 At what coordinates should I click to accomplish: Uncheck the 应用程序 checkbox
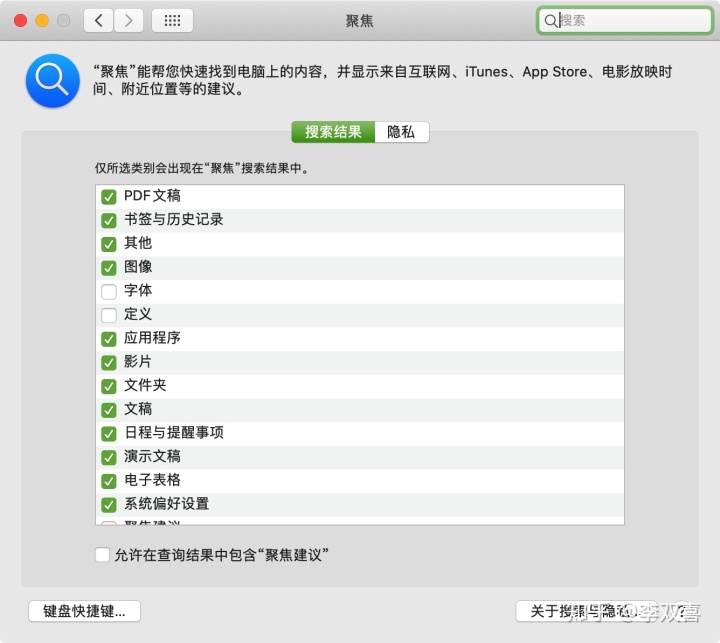pyautogui.click(x=109, y=339)
